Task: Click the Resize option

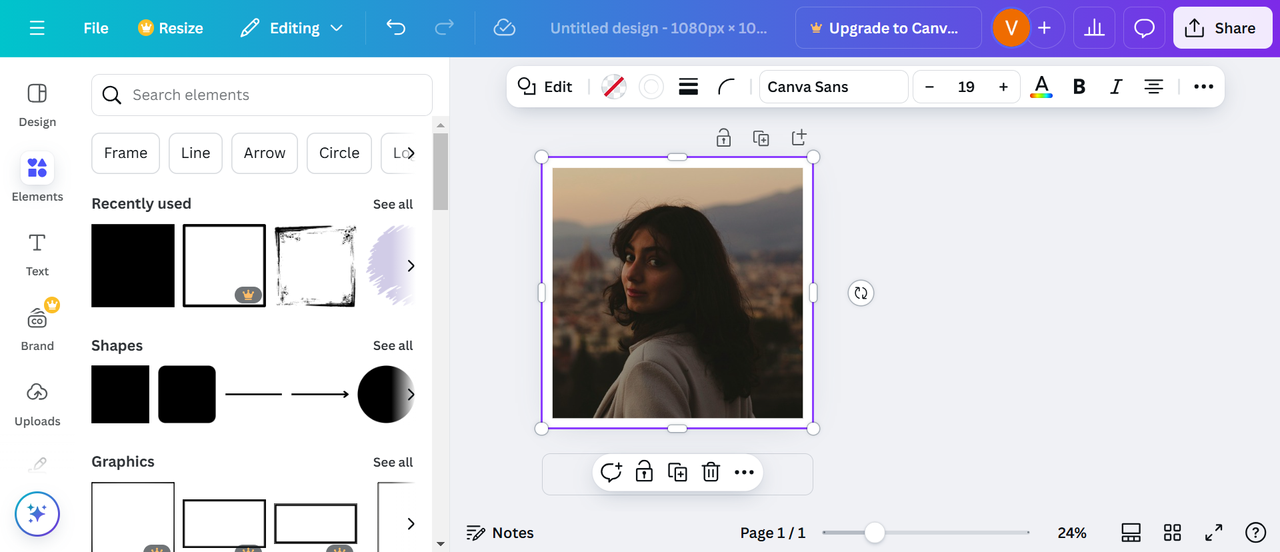Action: [171, 28]
